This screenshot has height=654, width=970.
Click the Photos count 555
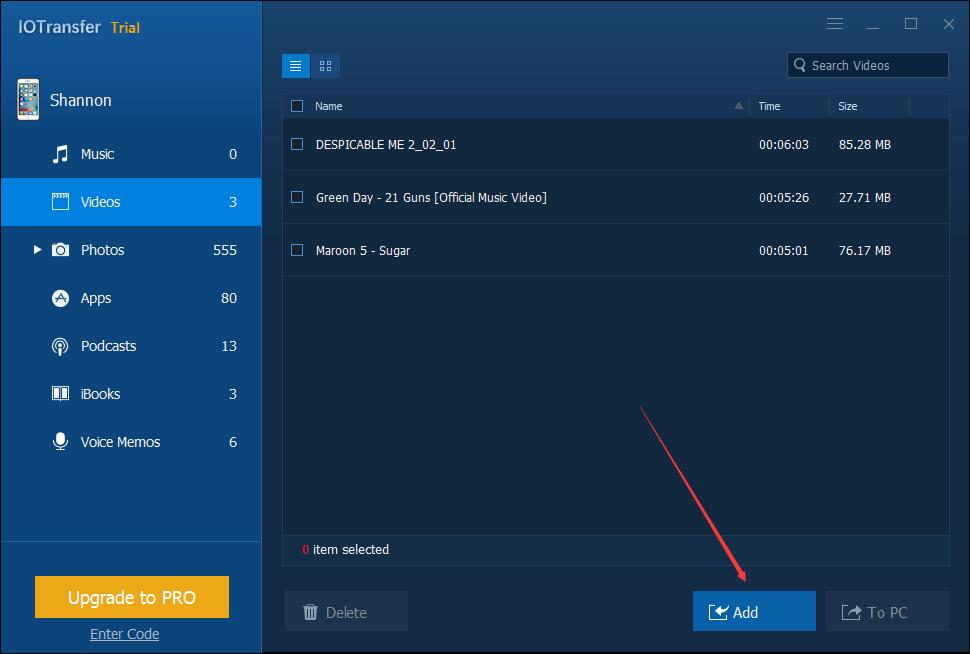pyautogui.click(x=225, y=250)
